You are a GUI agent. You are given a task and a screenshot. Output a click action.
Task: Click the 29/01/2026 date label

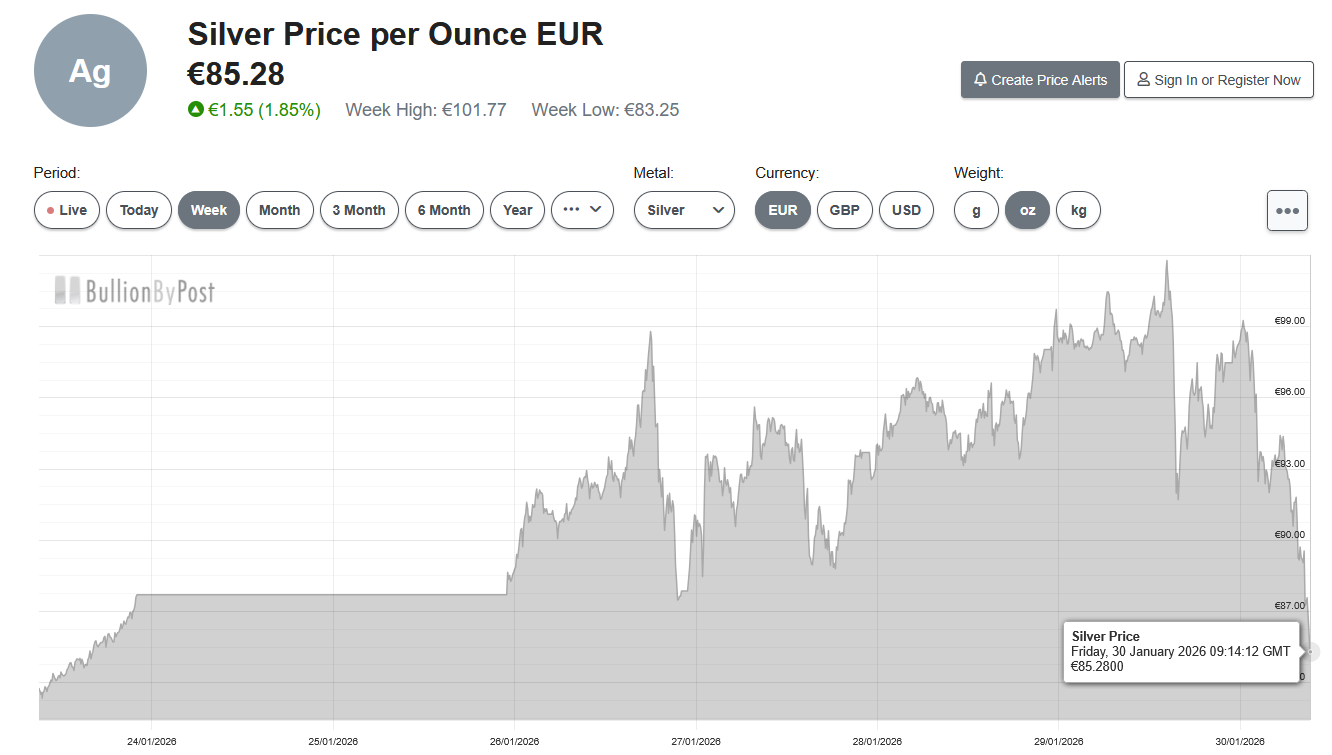click(1059, 742)
